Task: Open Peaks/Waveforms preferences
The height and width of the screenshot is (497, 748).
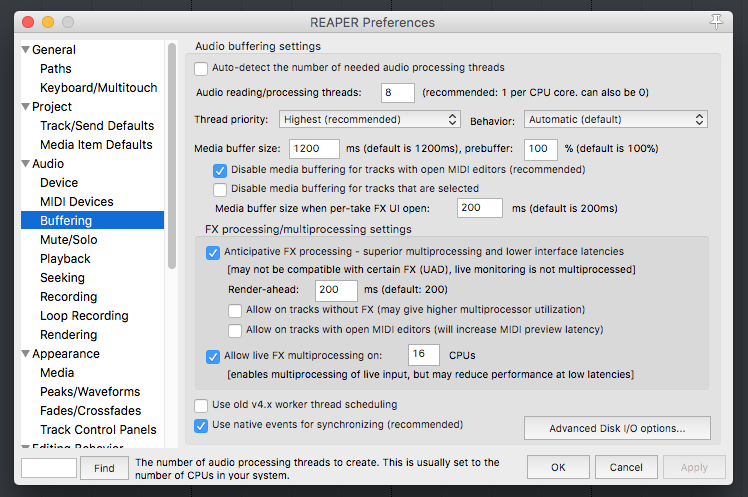Action: pos(90,392)
